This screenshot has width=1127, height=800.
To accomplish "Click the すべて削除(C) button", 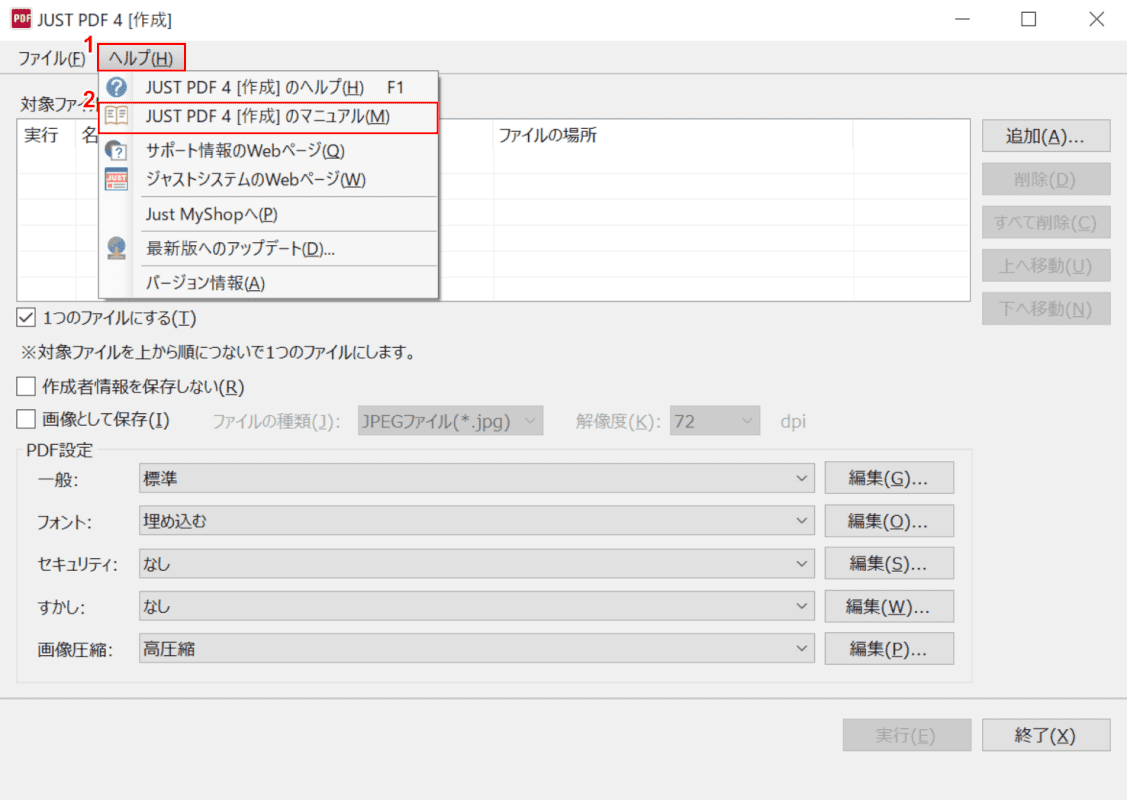I will coord(1046,222).
